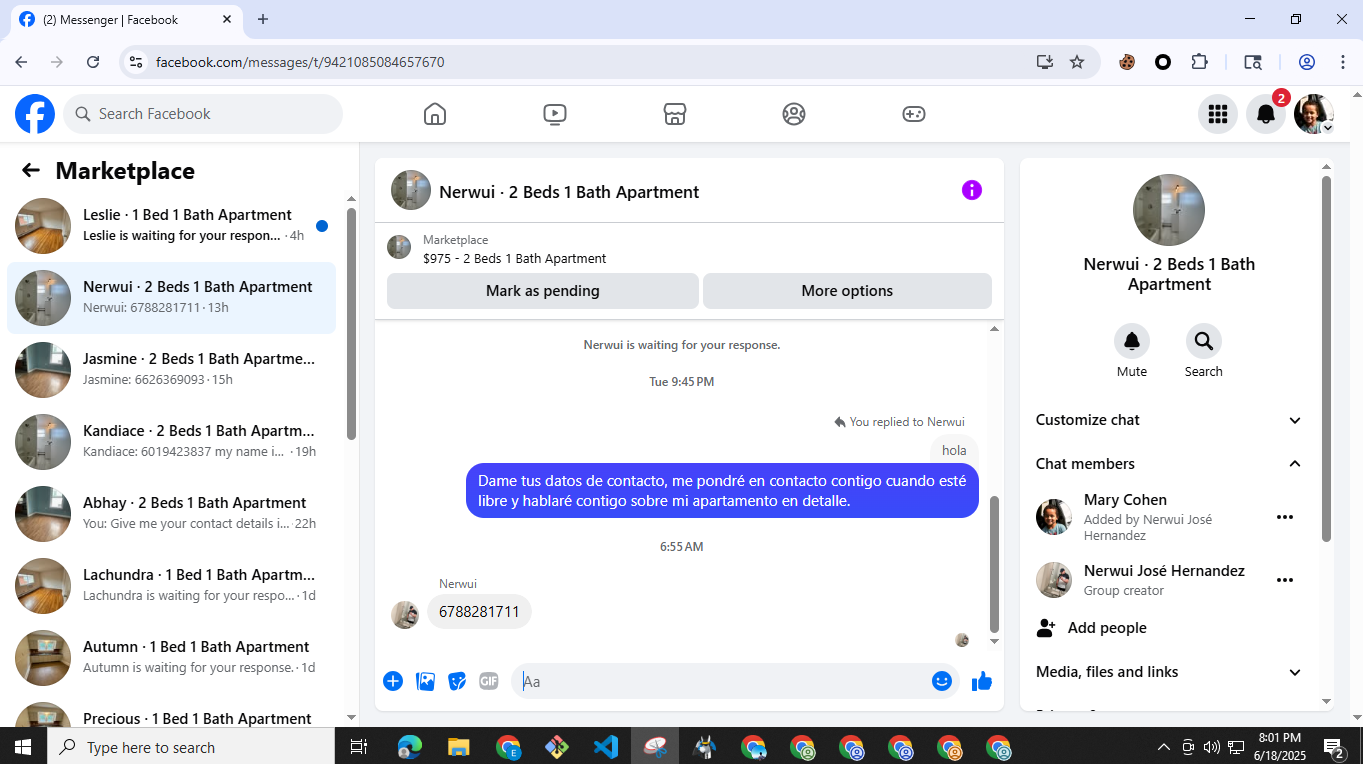The height and width of the screenshot is (764, 1363).
Task: Open the Abhay 2 Beds conversation
Action: pyautogui.click(x=171, y=514)
